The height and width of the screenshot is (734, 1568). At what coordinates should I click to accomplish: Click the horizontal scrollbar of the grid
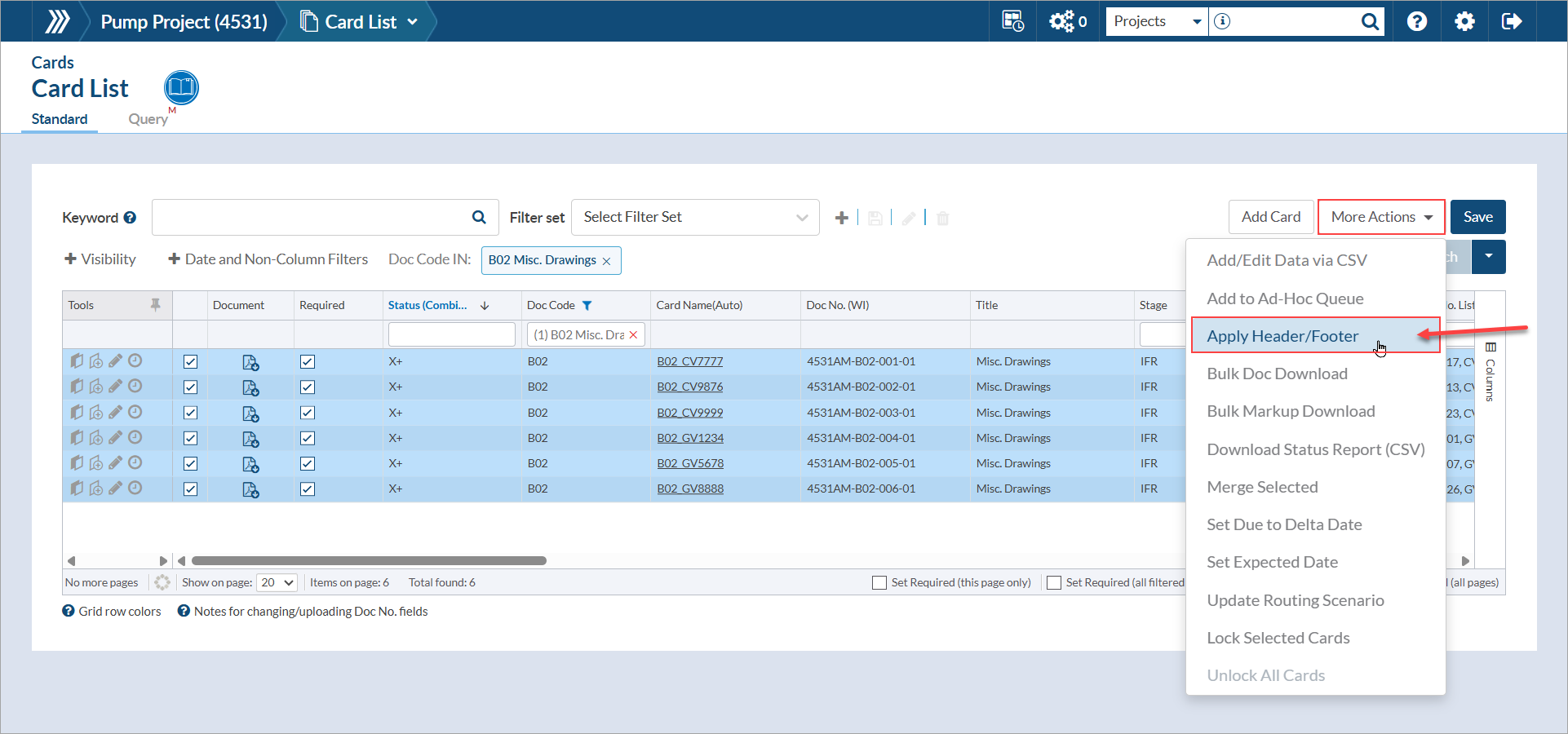coord(369,561)
